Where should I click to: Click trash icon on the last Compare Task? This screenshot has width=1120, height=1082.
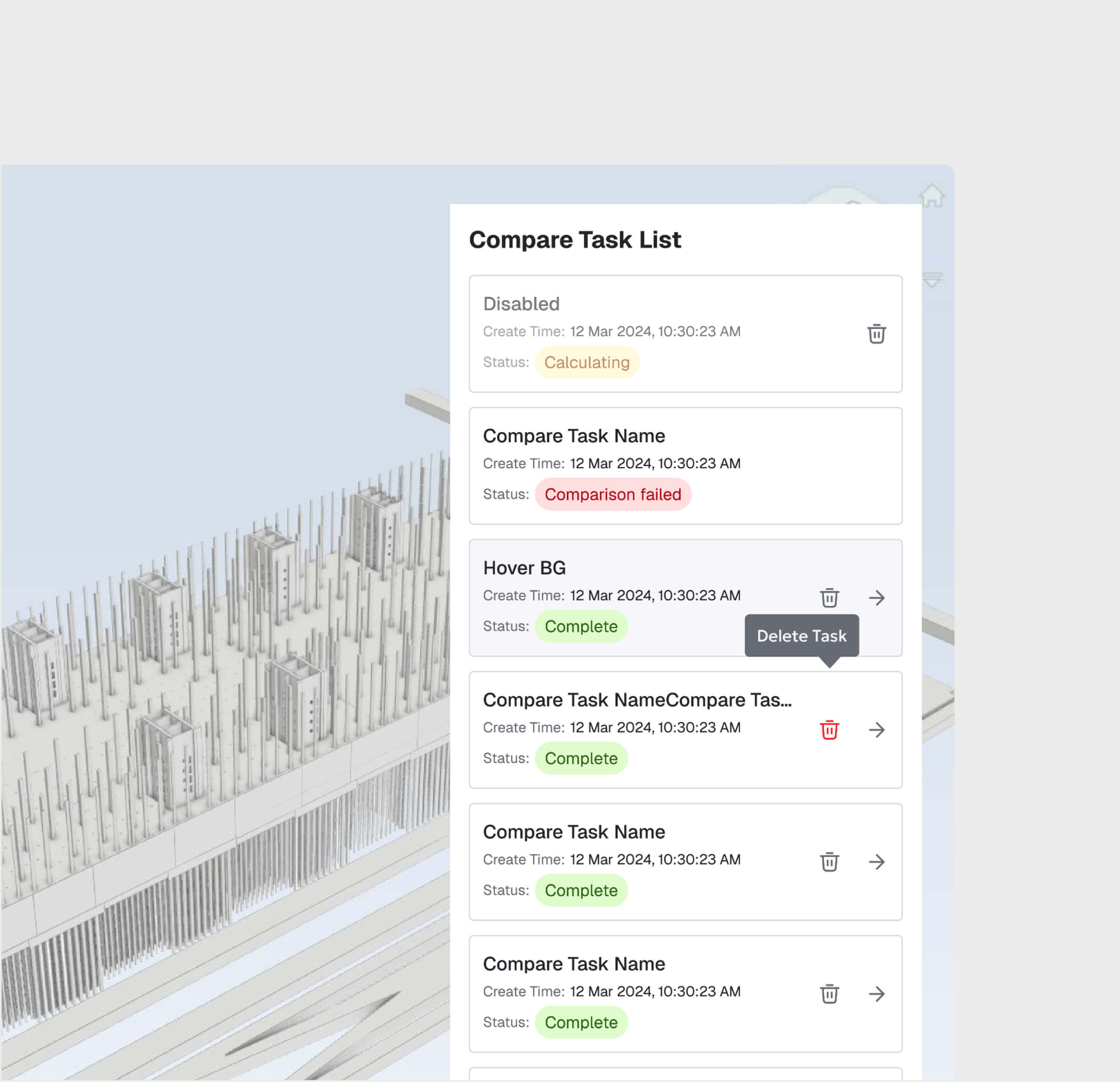click(x=829, y=994)
